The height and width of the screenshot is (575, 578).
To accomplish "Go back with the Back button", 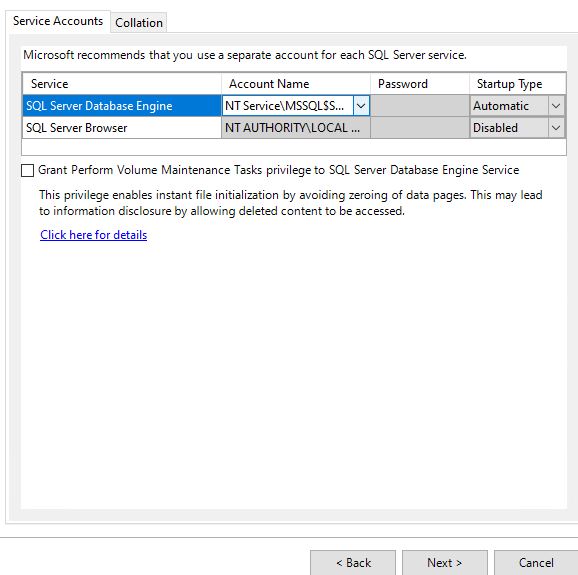I will [353, 563].
